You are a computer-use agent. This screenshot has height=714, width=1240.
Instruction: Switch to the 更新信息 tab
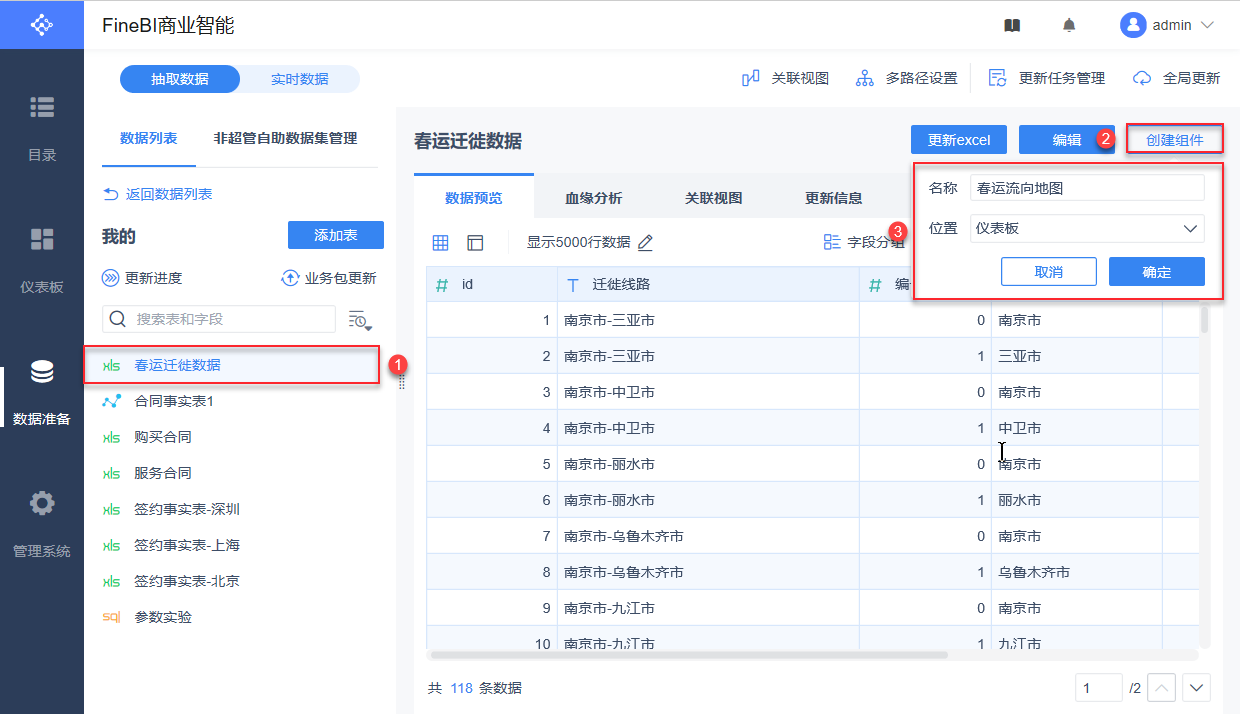click(x=834, y=198)
